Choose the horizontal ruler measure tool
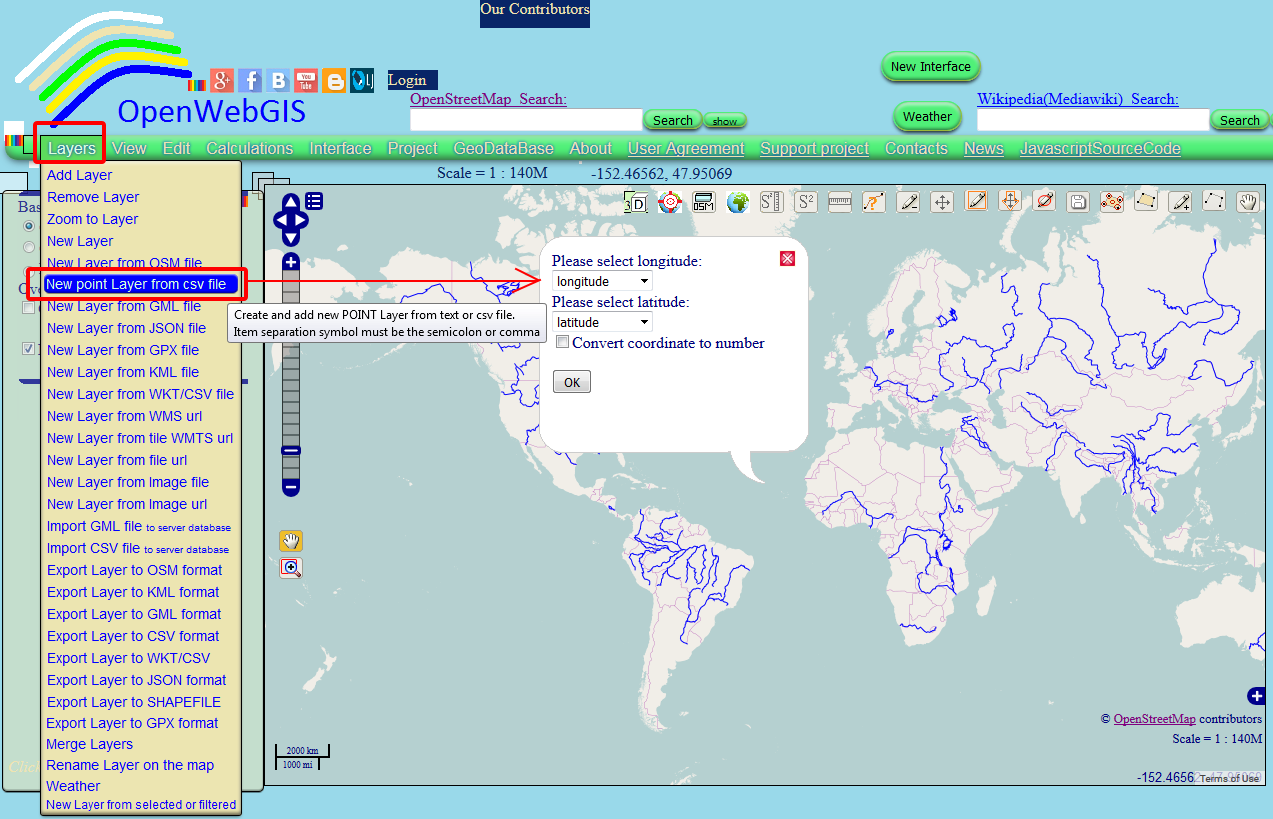 (840, 202)
